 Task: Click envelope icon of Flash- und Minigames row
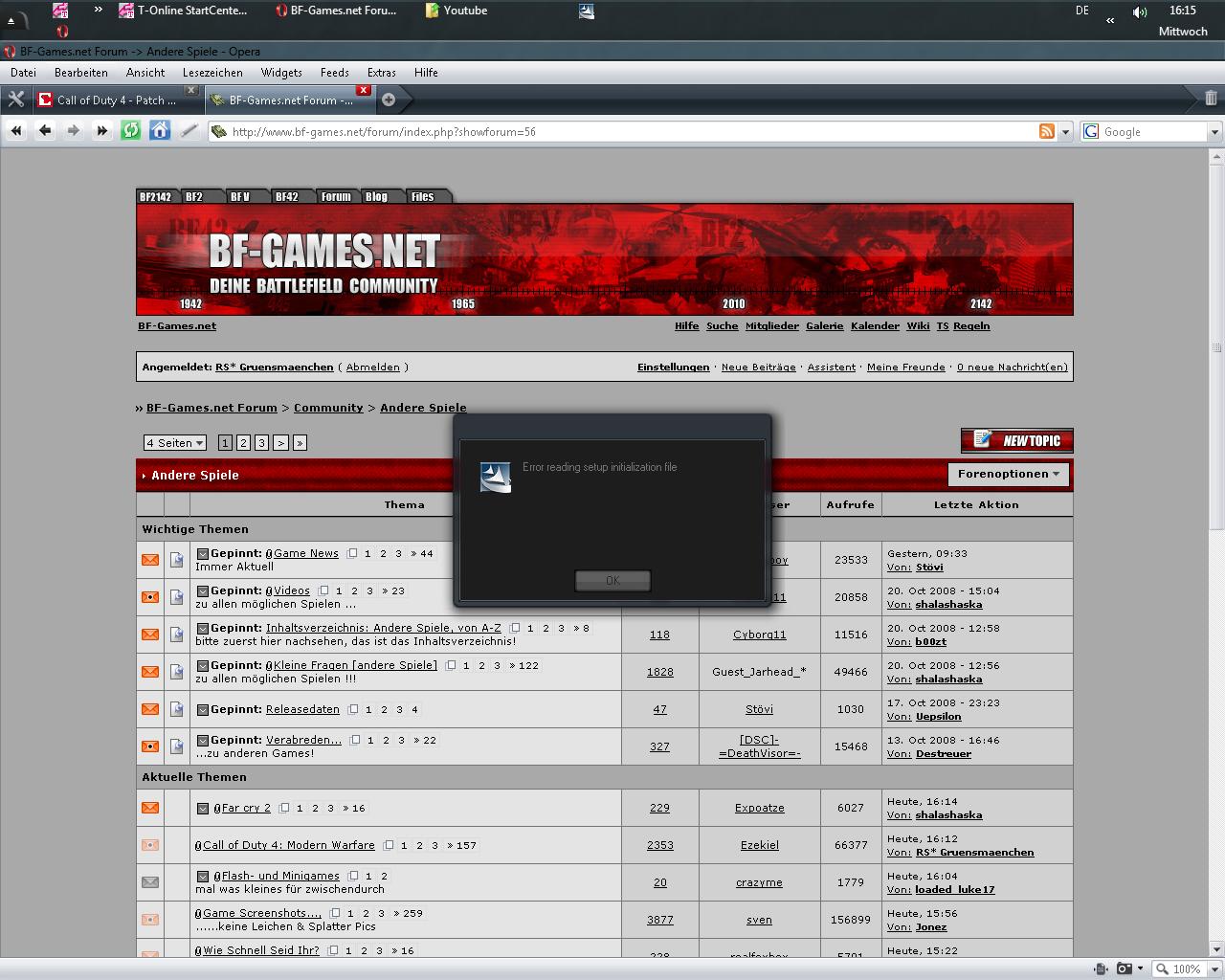coord(150,882)
